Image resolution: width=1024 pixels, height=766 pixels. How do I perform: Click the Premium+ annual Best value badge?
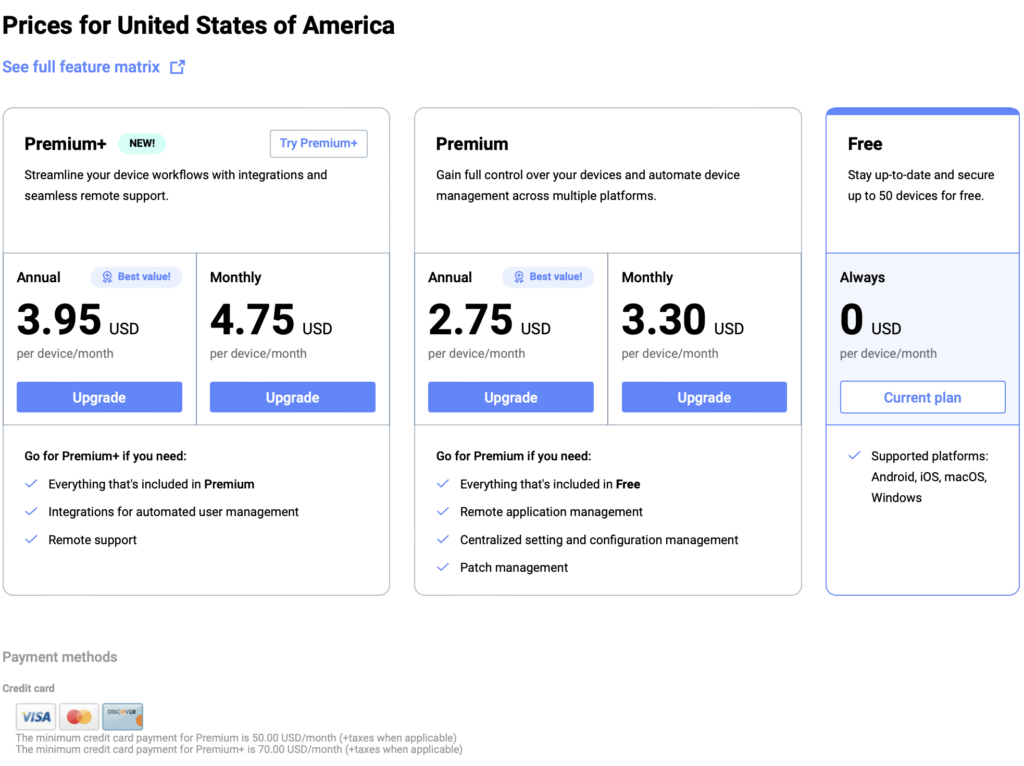pos(137,277)
